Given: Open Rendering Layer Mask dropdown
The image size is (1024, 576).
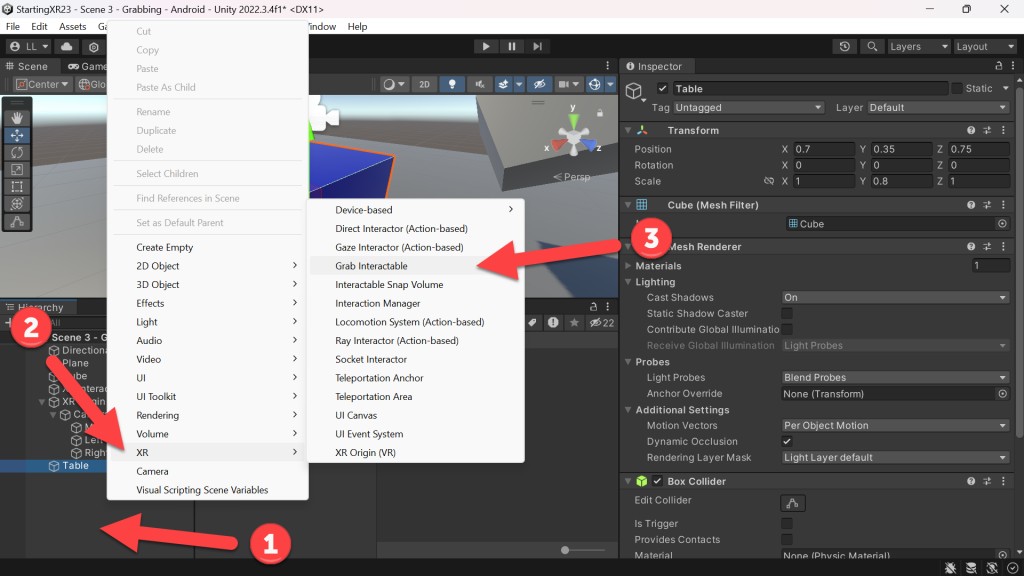Looking at the screenshot, I should [x=895, y=457].
